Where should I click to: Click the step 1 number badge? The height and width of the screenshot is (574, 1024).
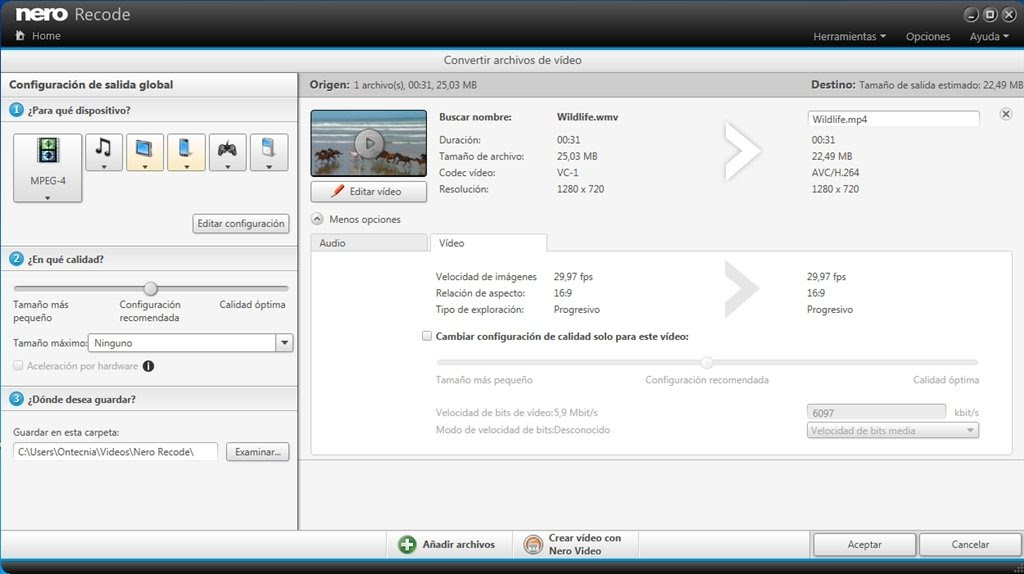16,110
